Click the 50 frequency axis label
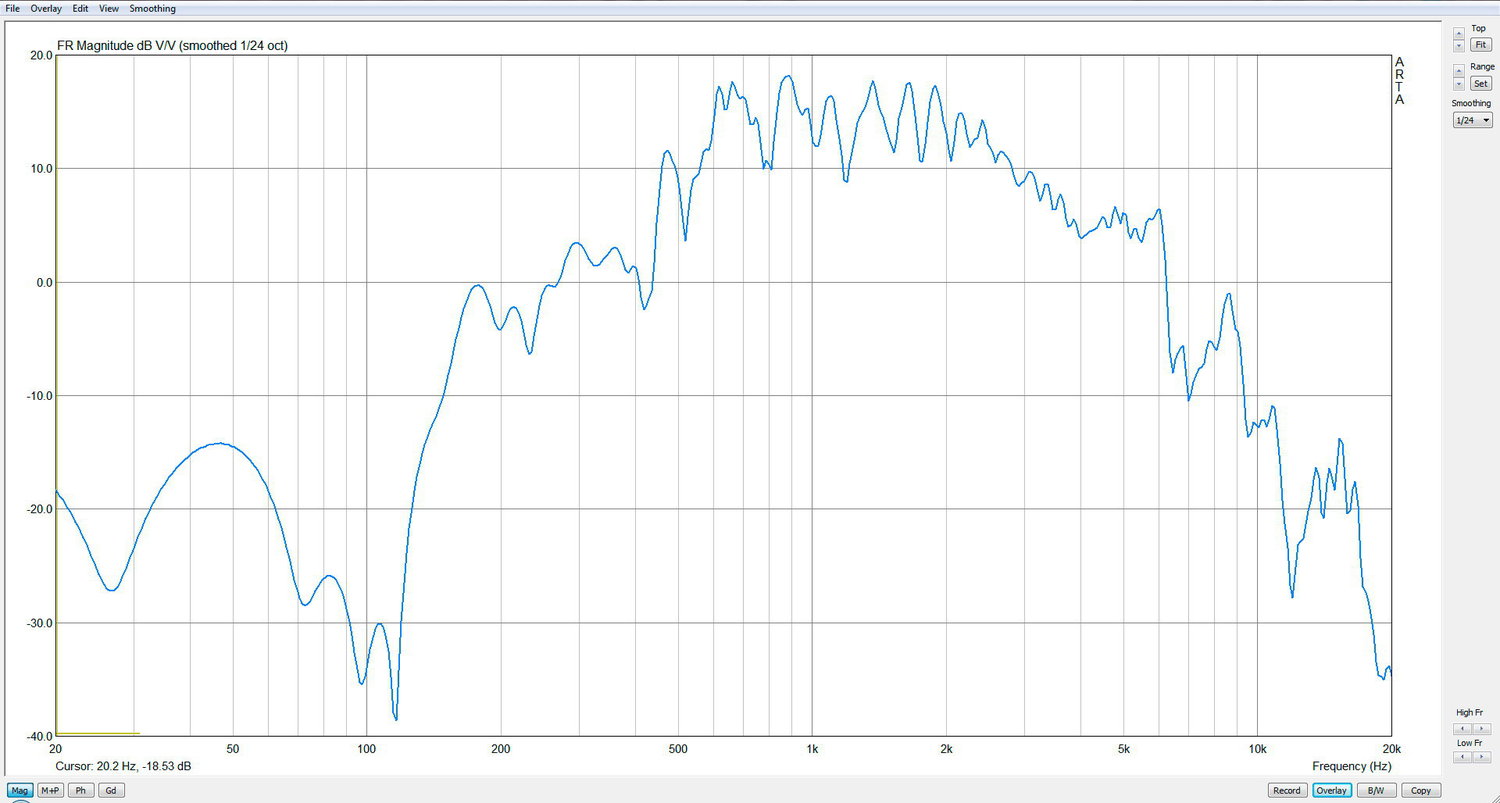The width and height of the screenshot is (1500, 803). pos(233,748)
